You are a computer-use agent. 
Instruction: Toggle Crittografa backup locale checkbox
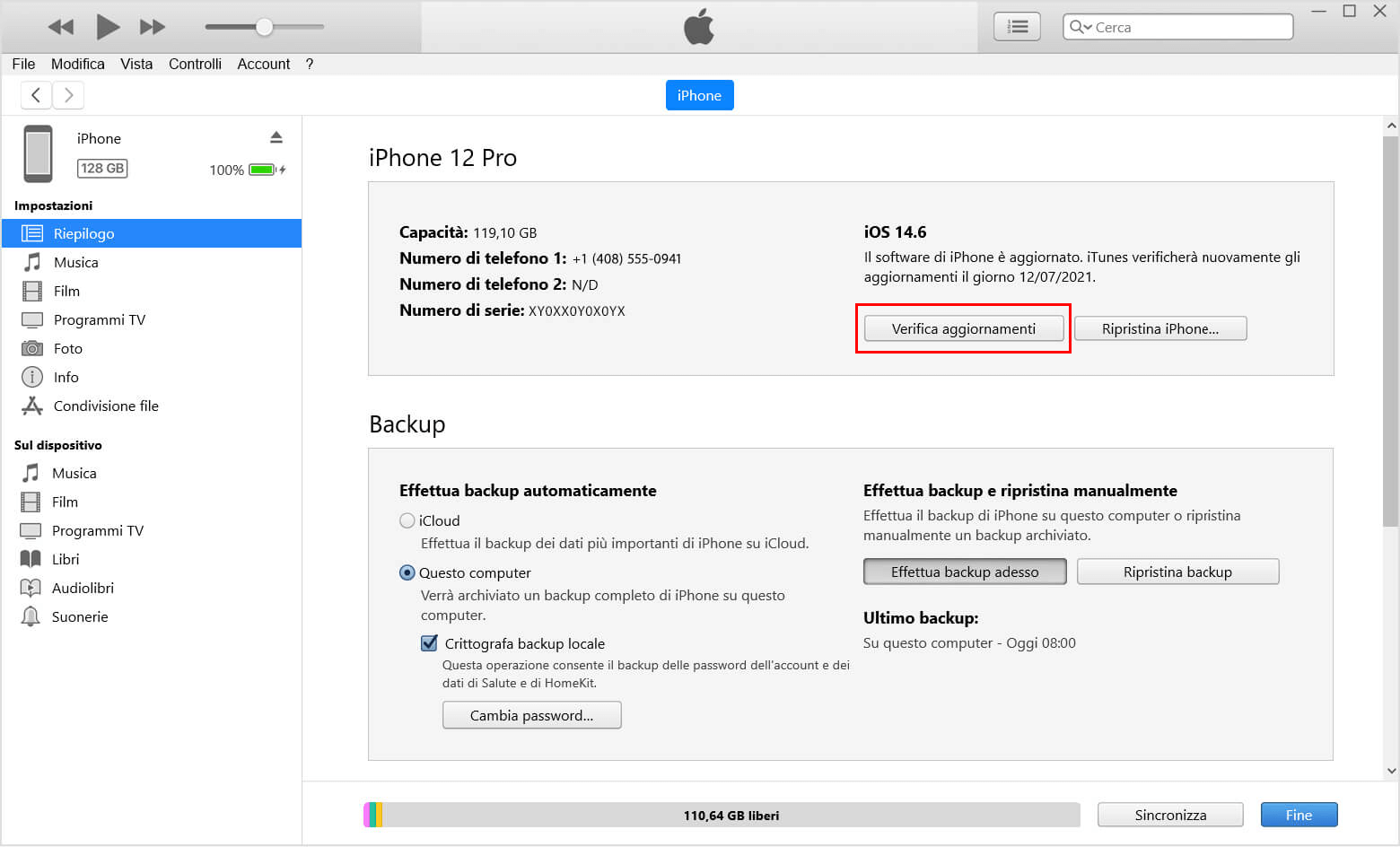tap(429, 642)
